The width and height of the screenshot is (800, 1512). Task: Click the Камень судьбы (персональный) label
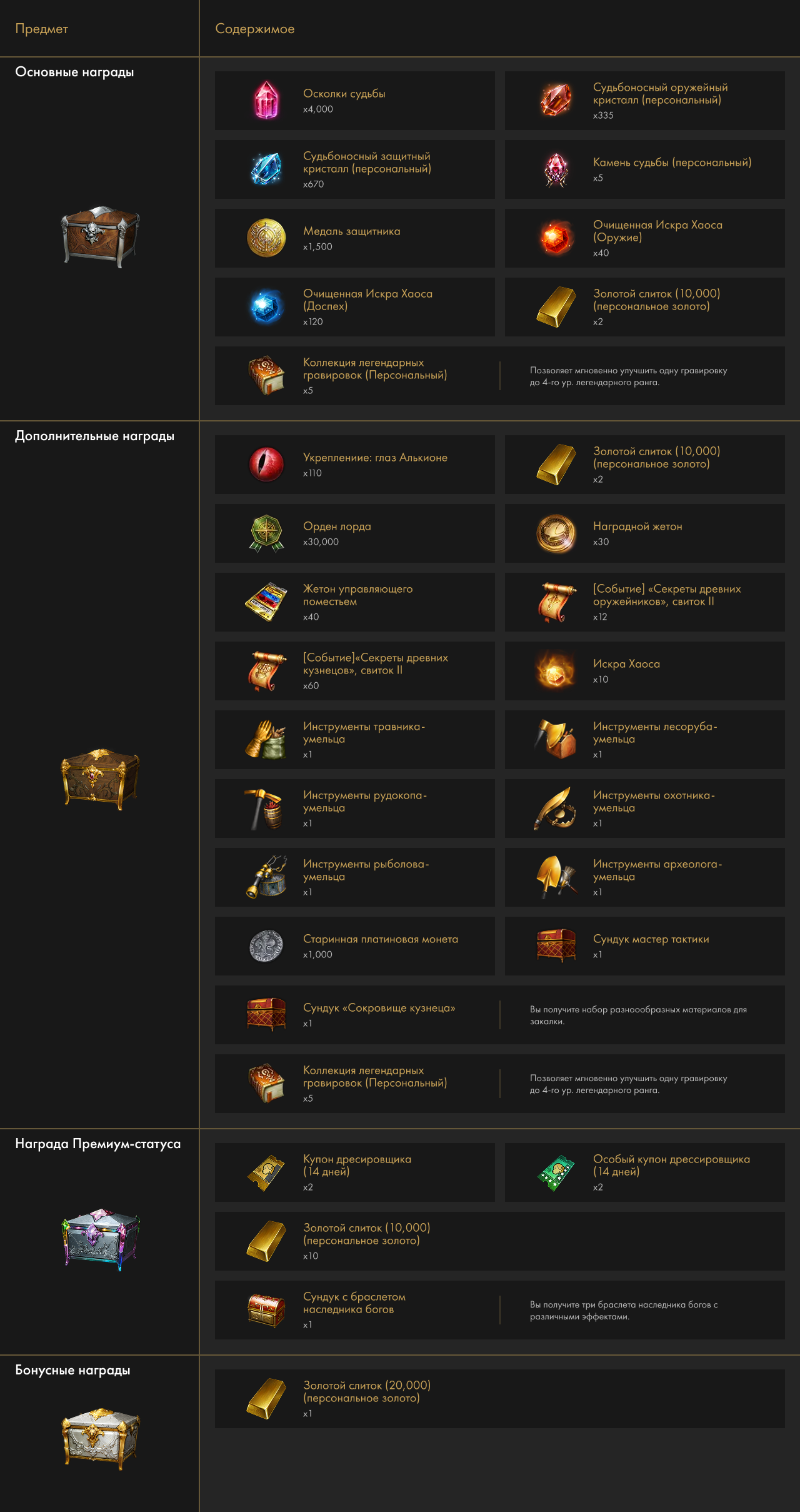[x=672, y=163]
